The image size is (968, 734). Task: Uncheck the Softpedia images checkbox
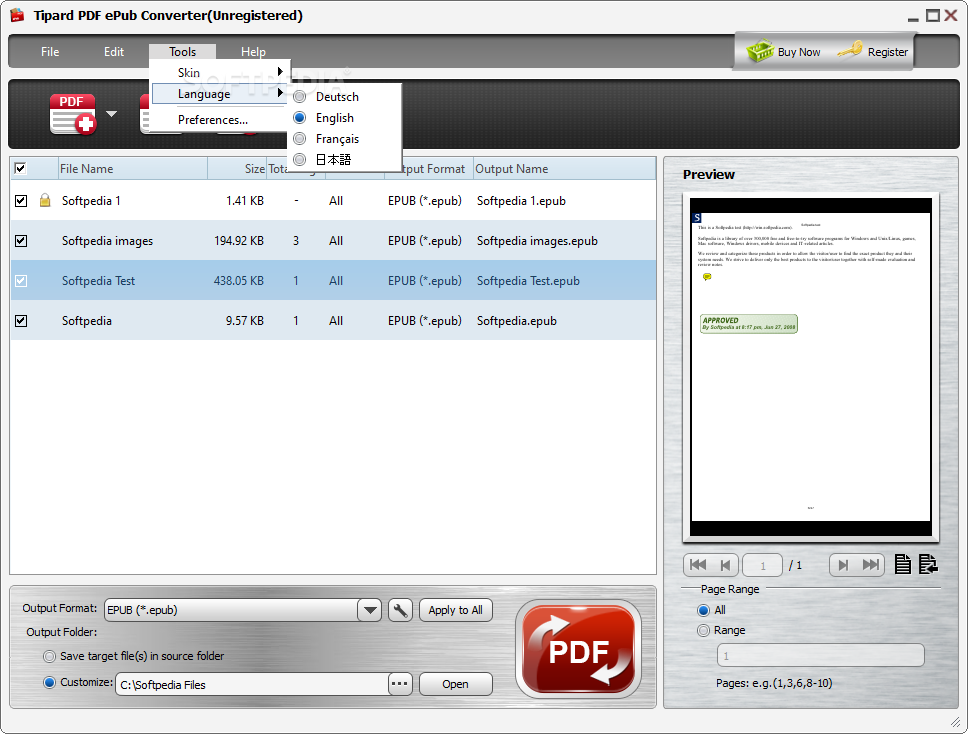coord(21,241)
